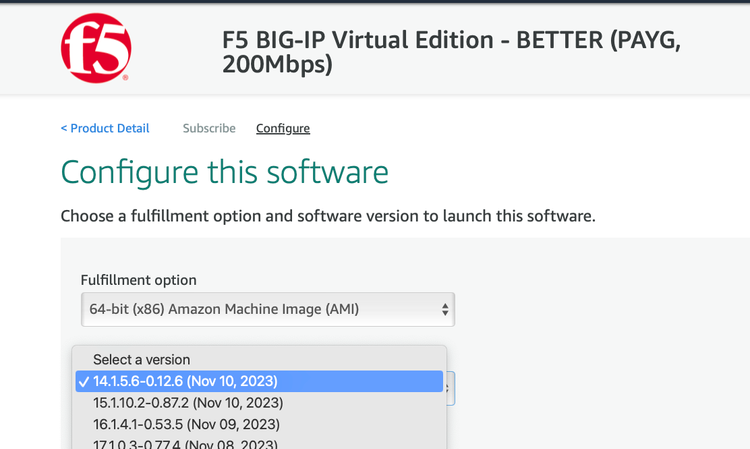
Task: Click the 'Choose a fulfillment option' description text
Action: [x=328, y=216]
